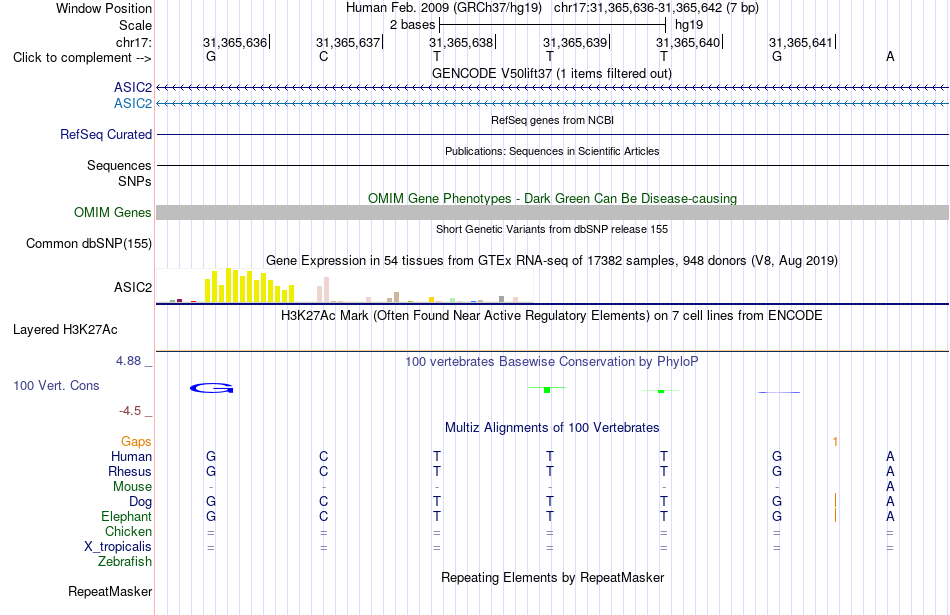Click position label 31,365,637
The height and width of the screenshot is (615, 950).
[348, 42]
